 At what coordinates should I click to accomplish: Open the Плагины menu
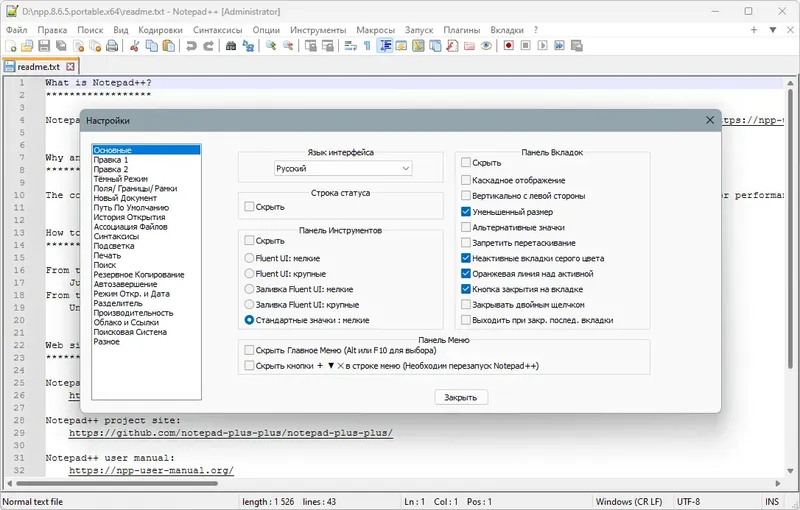(461, 30)
